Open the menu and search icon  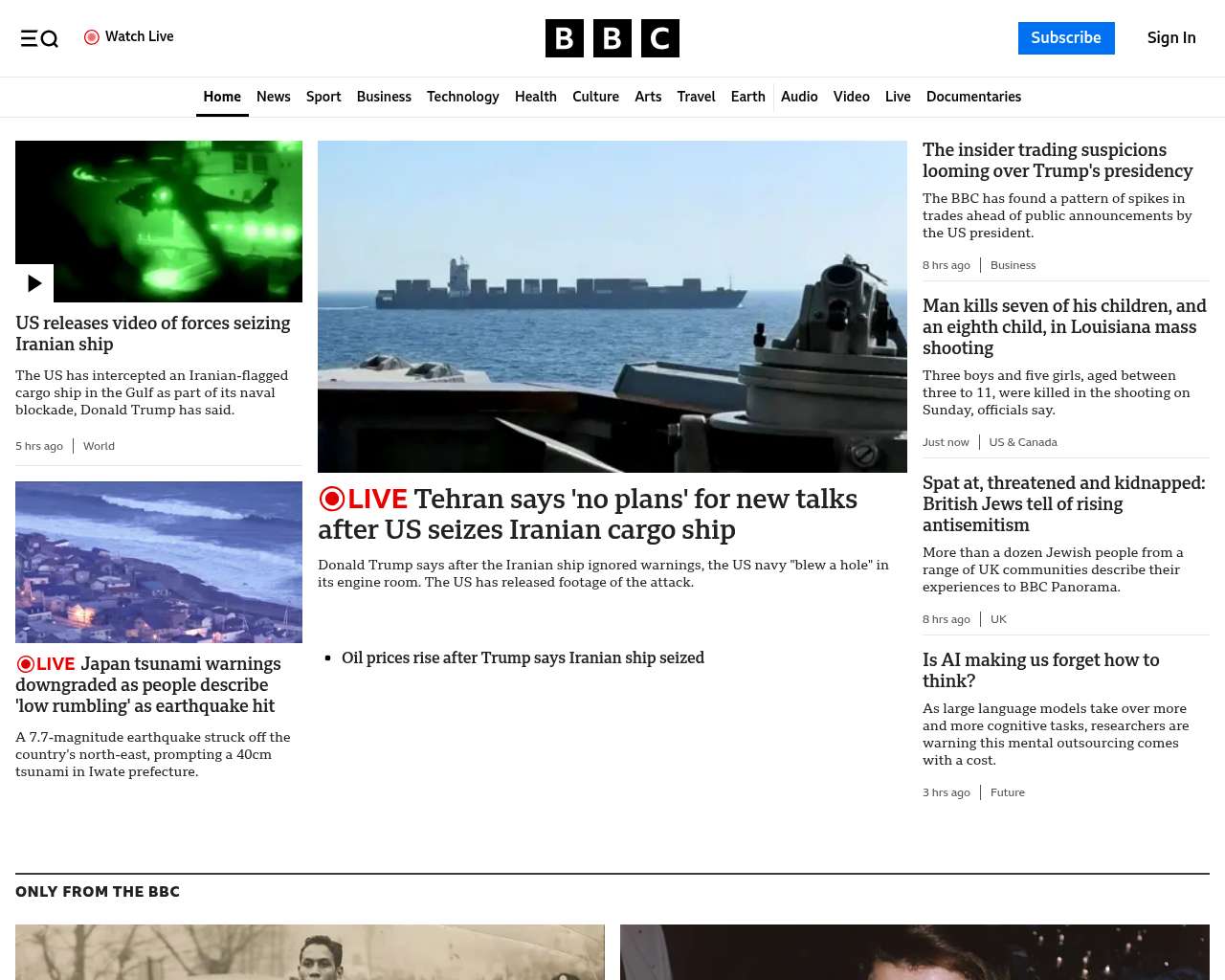(39, 38)
